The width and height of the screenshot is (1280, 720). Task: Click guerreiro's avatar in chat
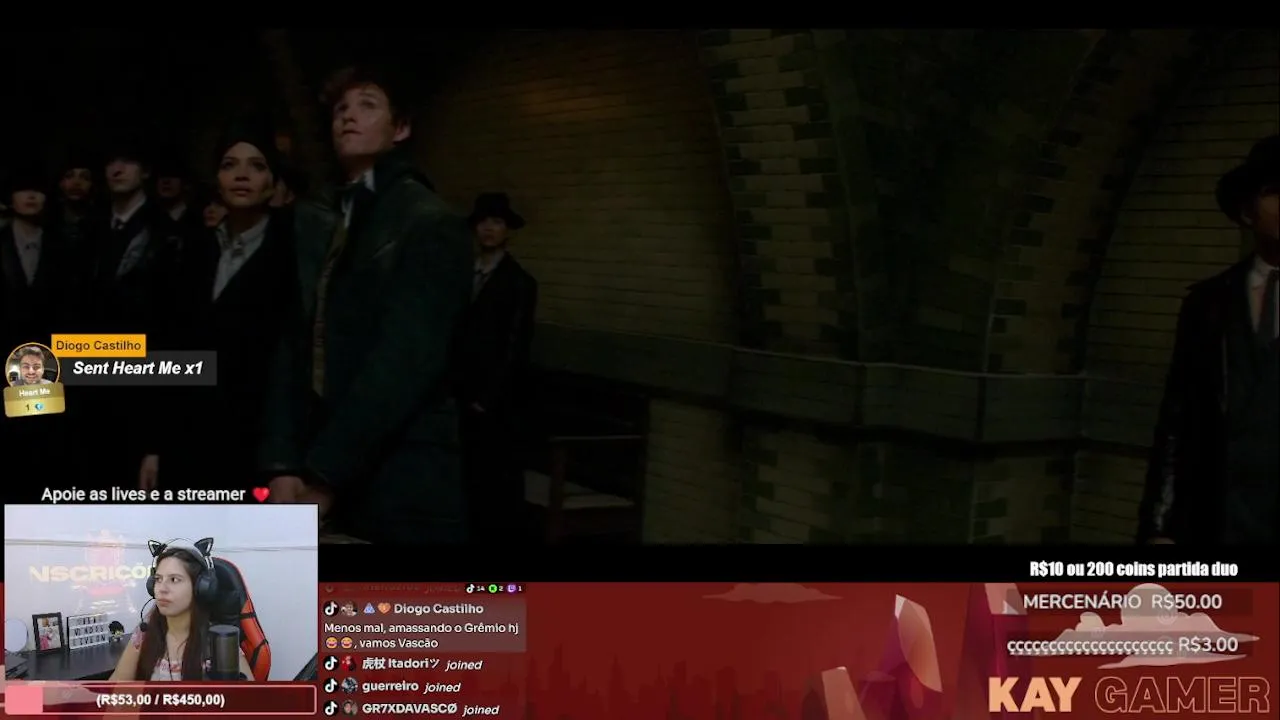coord(349,686)
